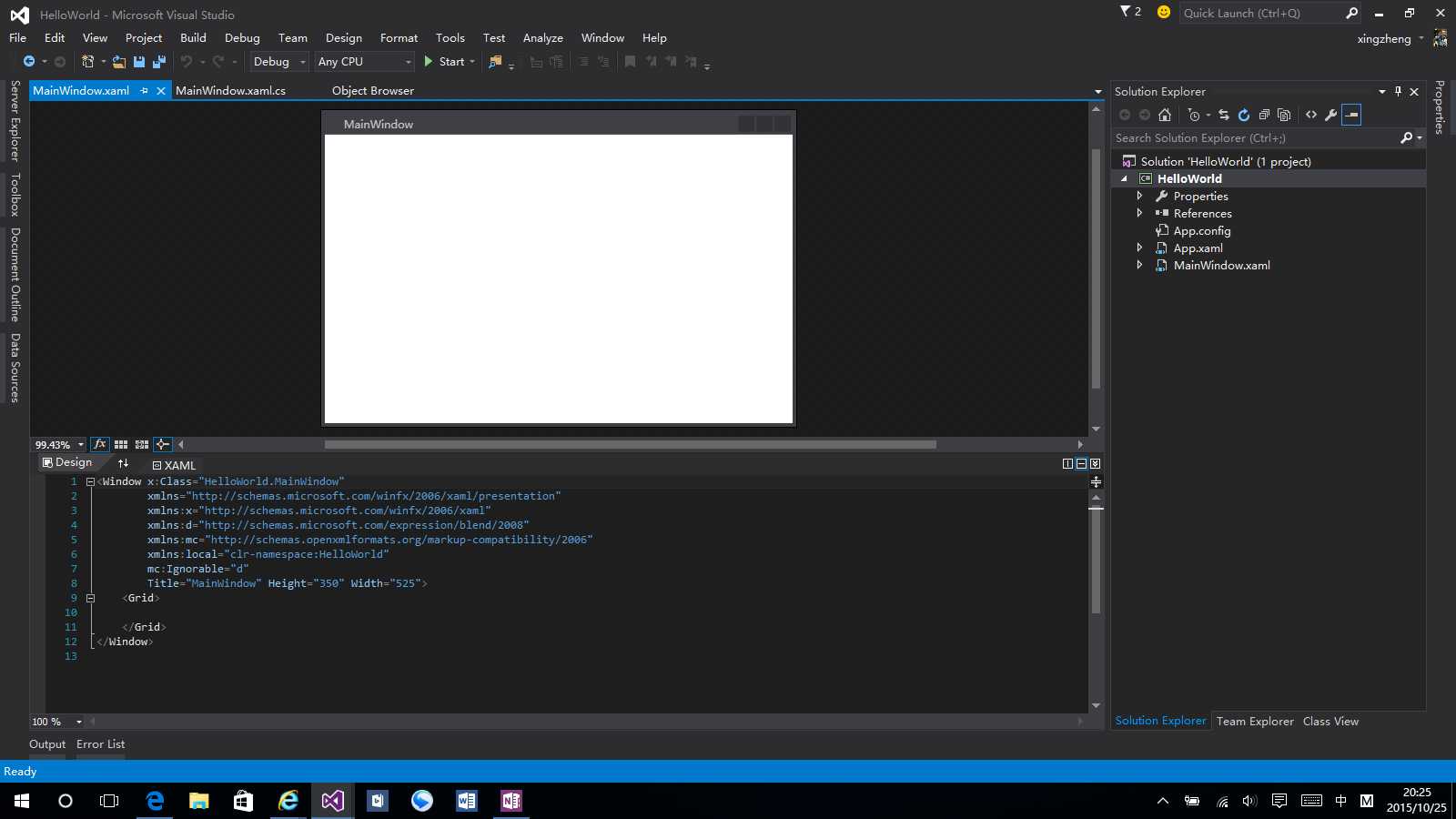The width and height of the screenshot is (1456, 819).
Task: Click the New Project toolbar icon
Action: 87,61
